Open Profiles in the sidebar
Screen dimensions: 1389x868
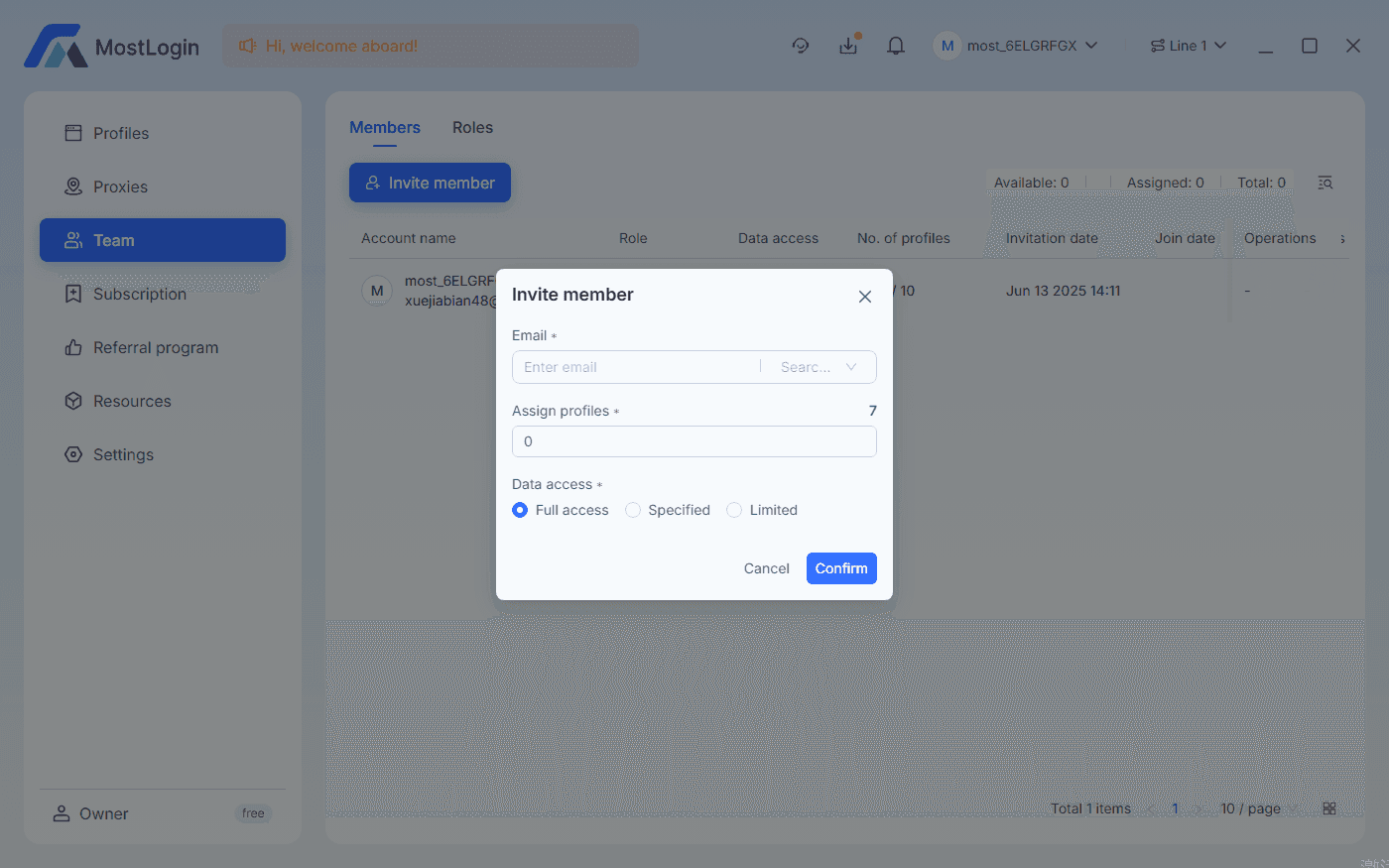[163, 133]
